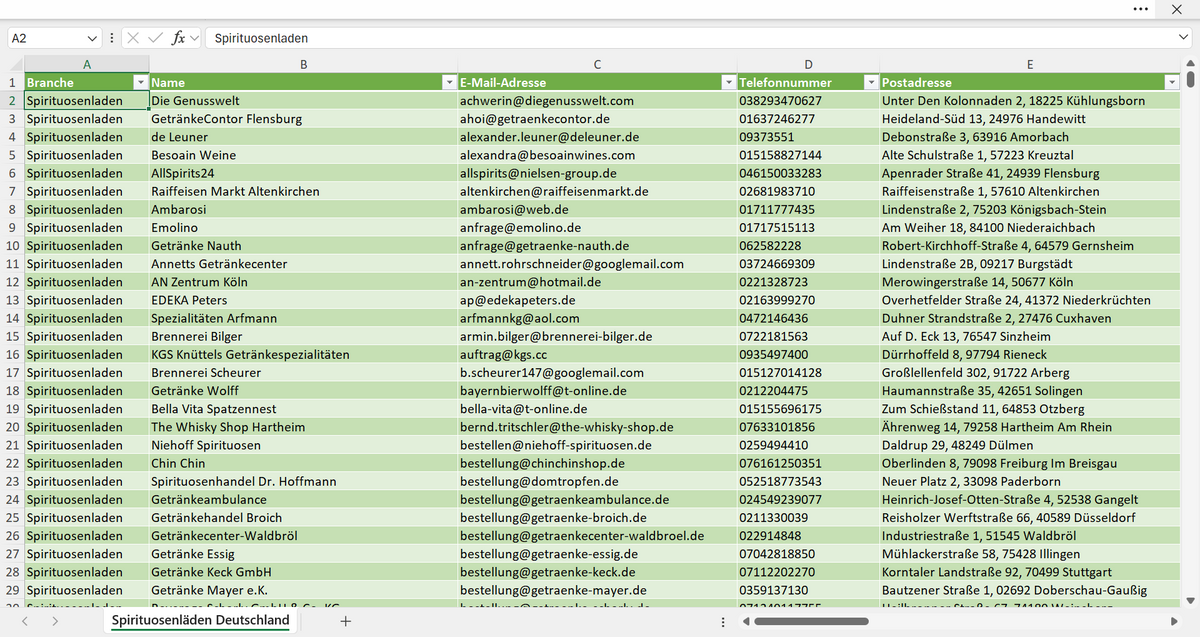Screen dimensions: 1200x637
Task: Click the formula bar options dots
Action: 111,38
